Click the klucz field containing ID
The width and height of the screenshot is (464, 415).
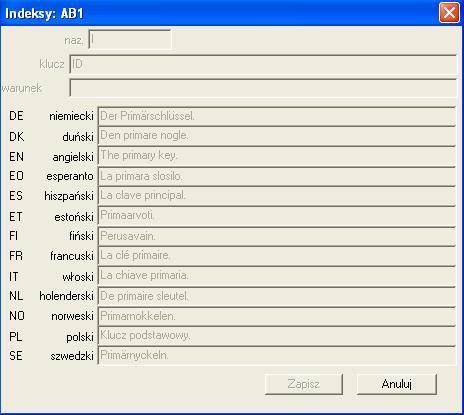click(x=263, y=64)
